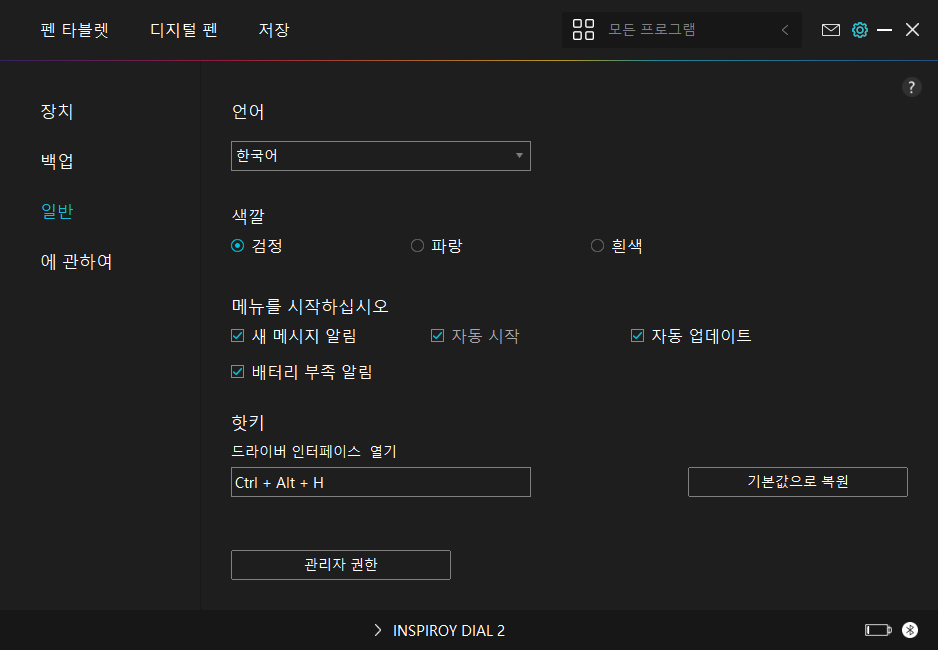Screen dimensions: 938x650
Task: Select the 흰색 color radio button
Action: [598, 246]
